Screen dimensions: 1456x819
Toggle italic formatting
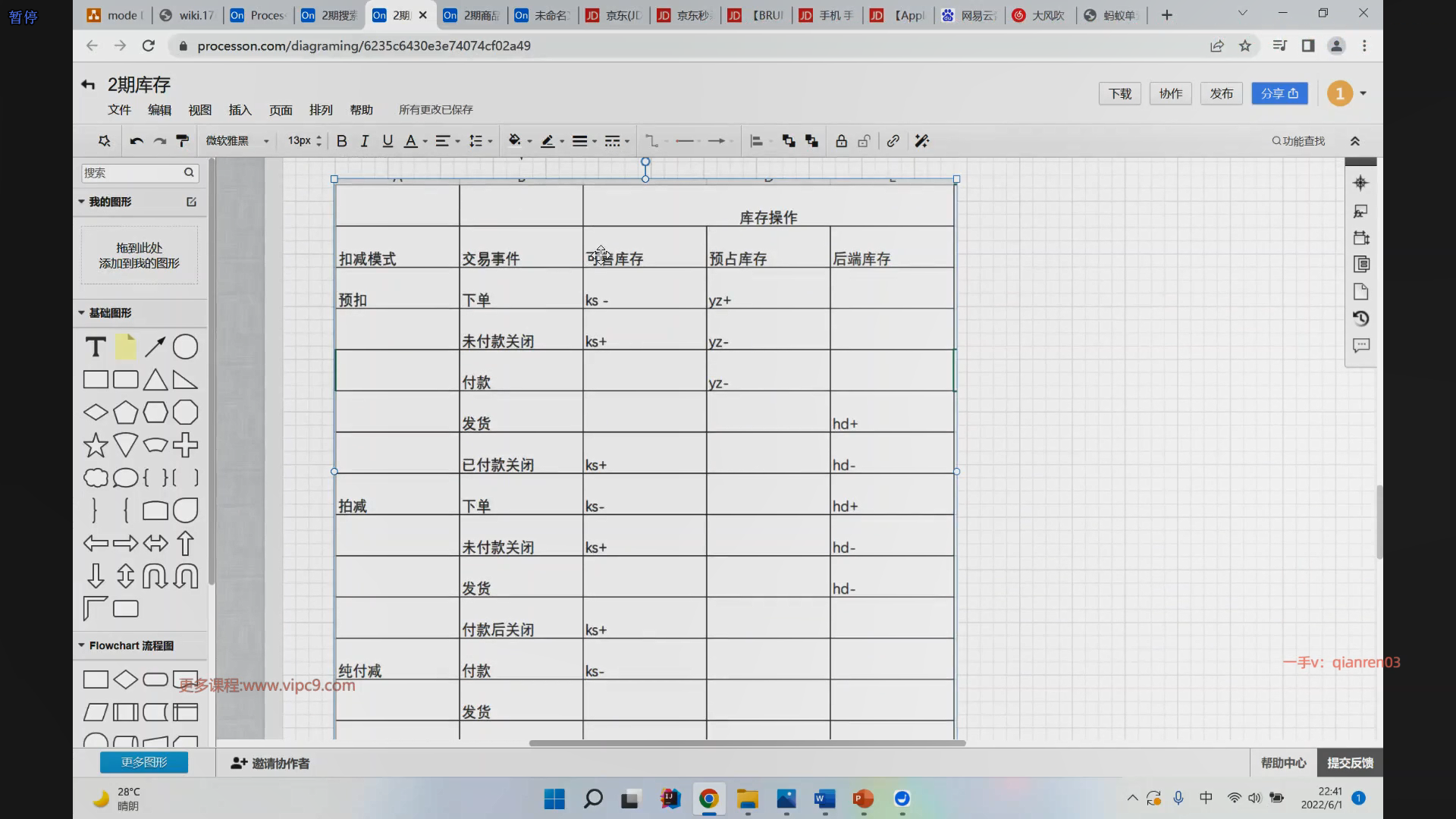(364, 141)
